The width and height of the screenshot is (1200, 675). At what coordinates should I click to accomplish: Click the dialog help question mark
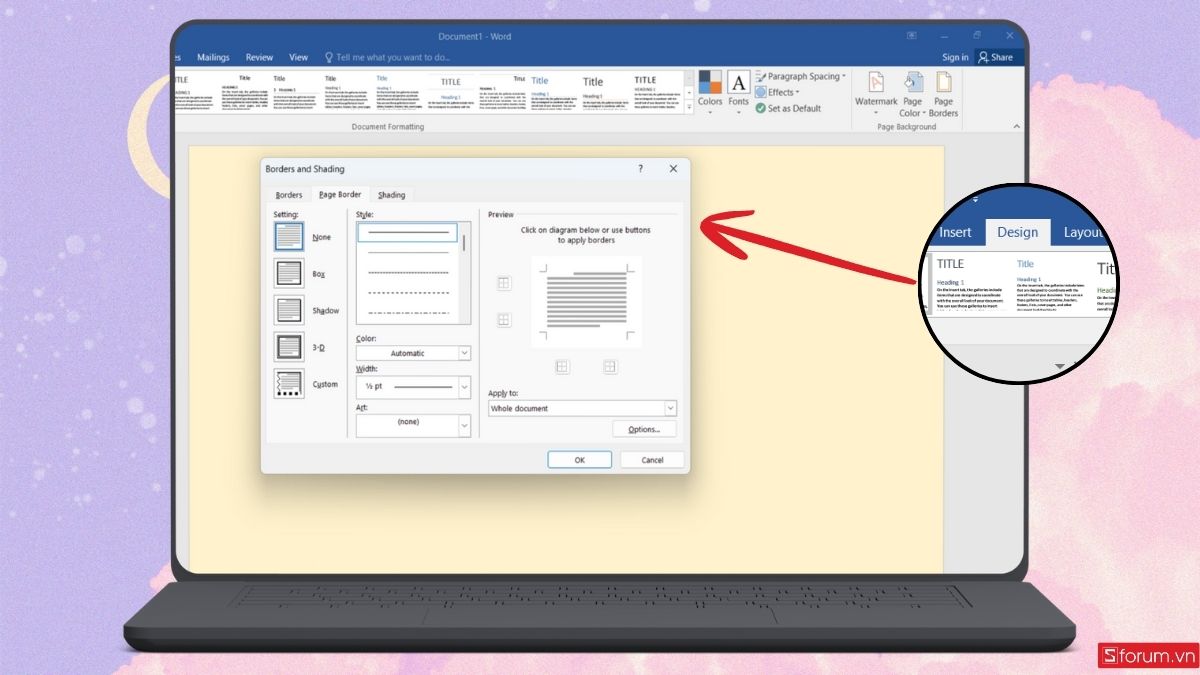coord(641,169)
